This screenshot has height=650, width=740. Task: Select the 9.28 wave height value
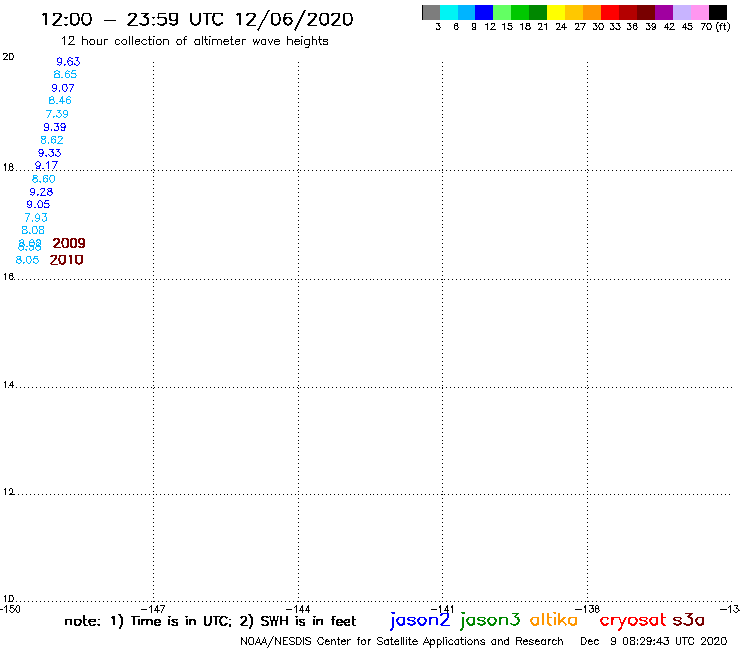tap(41, 192)
